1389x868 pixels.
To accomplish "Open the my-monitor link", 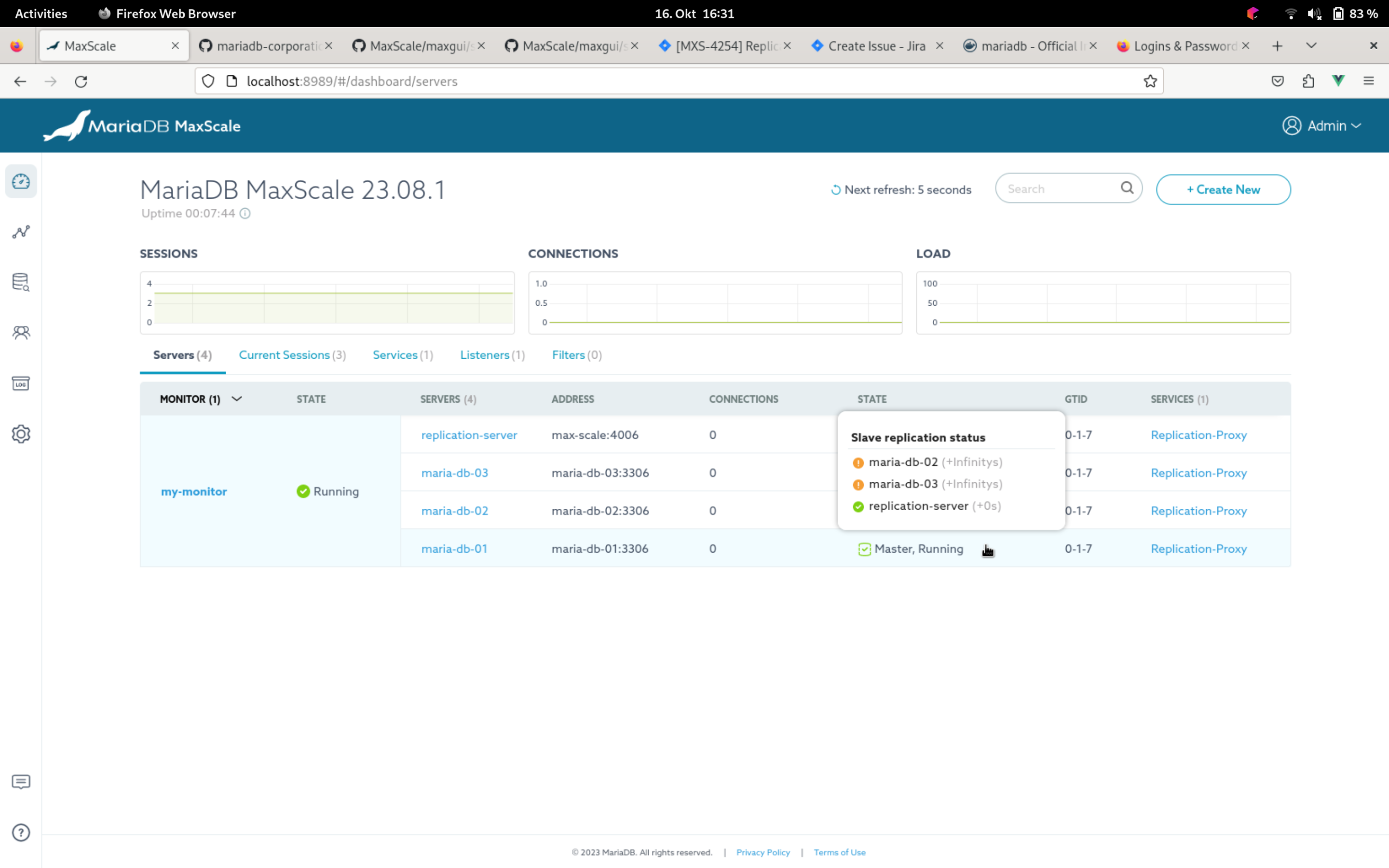I will pos(194,491).
